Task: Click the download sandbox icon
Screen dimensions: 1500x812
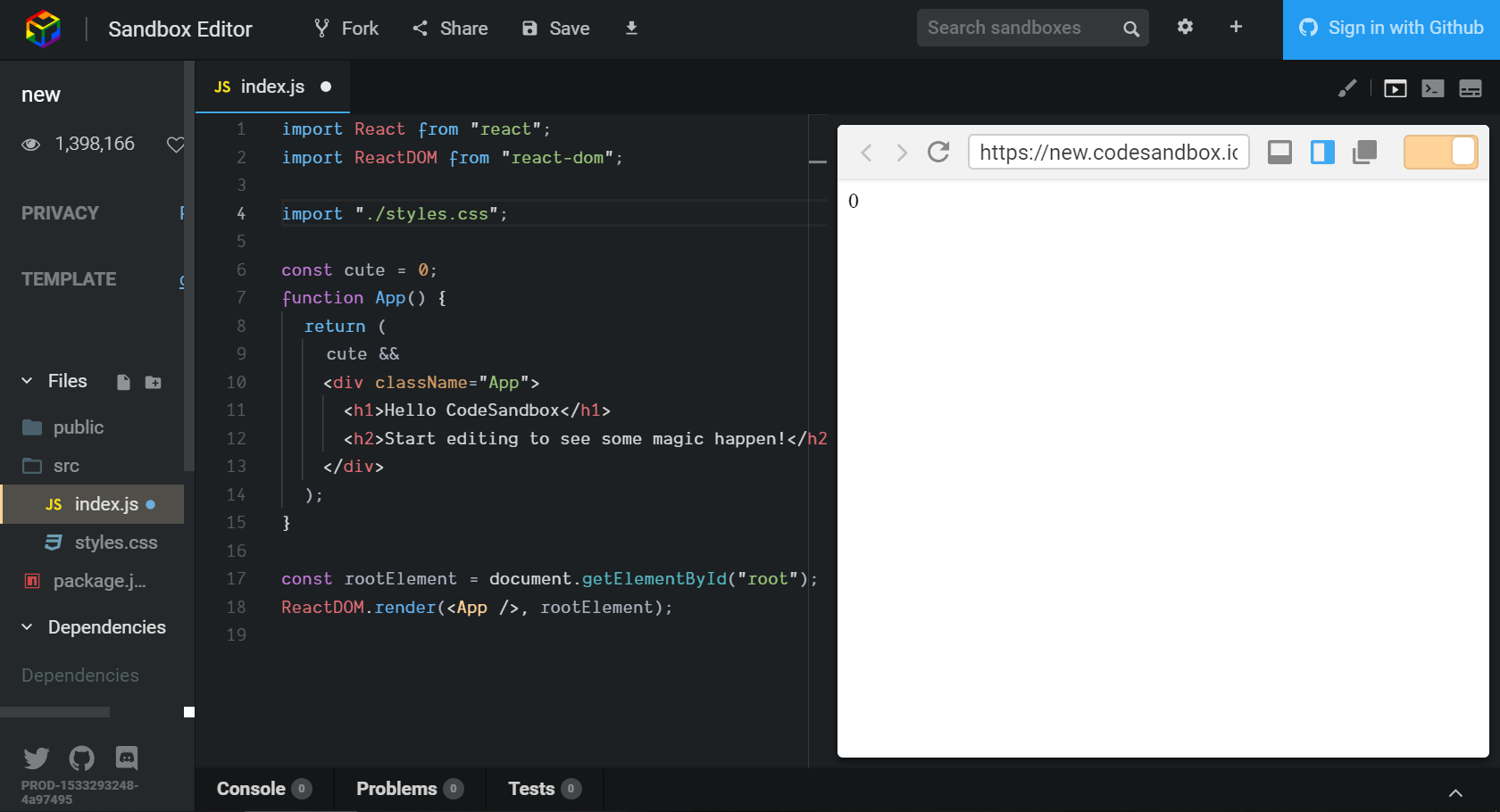Action: pyautogui.click(x=631, y=29)
